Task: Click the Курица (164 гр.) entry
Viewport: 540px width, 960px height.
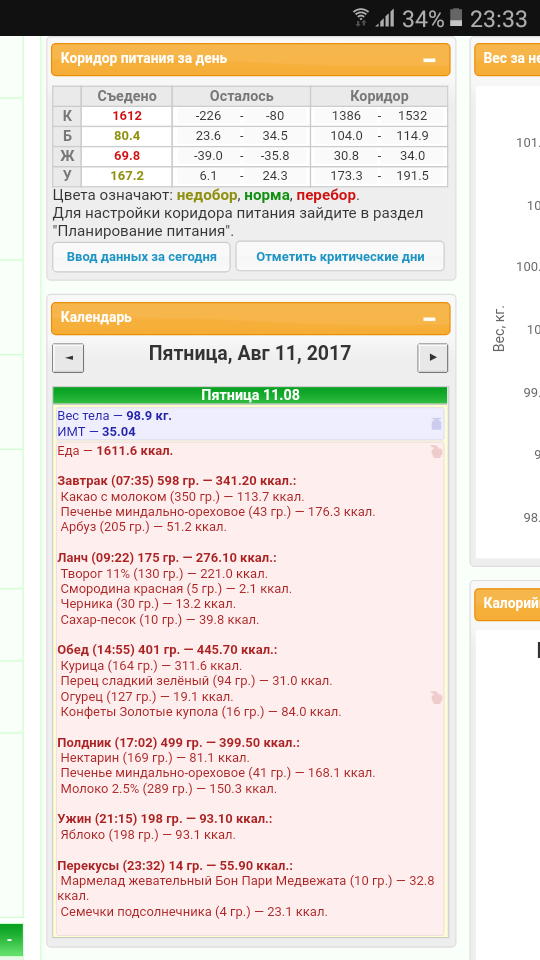Action: tap(151, 666)
